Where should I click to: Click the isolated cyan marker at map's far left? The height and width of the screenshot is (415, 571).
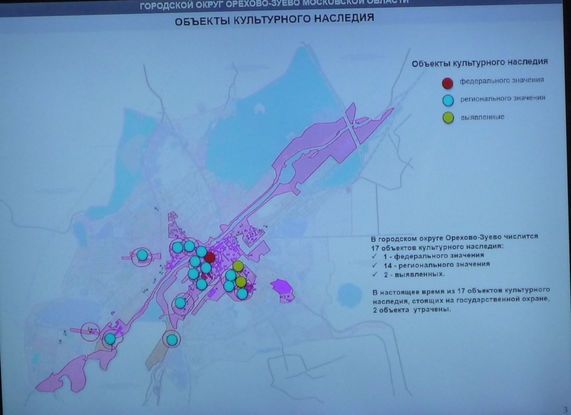click(x=142, y=255)
